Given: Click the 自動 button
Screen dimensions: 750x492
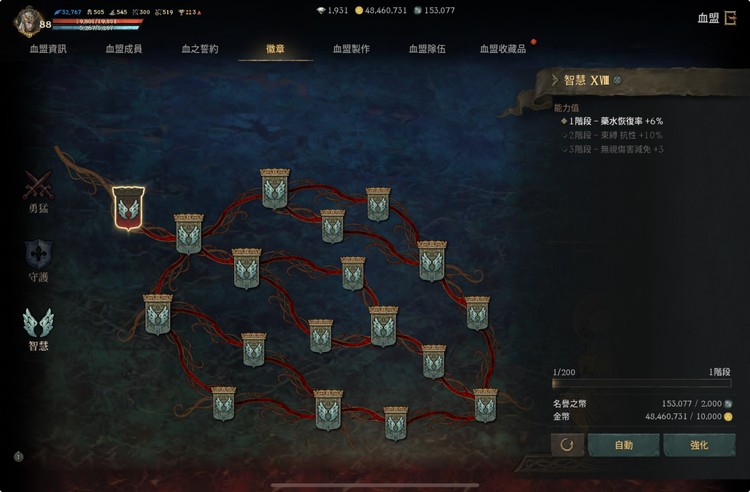Looking at the screenshot, I should (624, 445).
